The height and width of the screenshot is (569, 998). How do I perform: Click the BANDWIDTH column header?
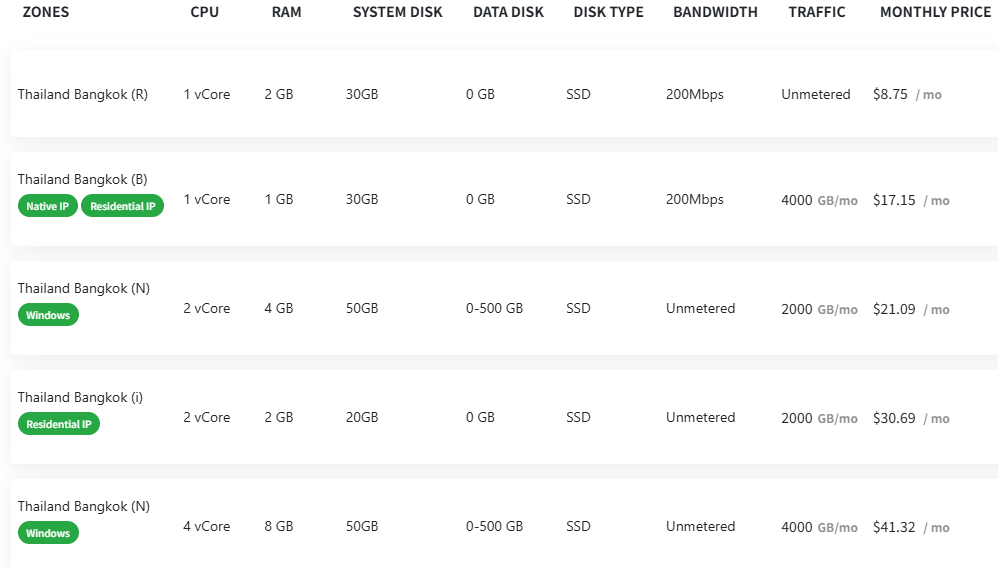(x=715, y=12)
